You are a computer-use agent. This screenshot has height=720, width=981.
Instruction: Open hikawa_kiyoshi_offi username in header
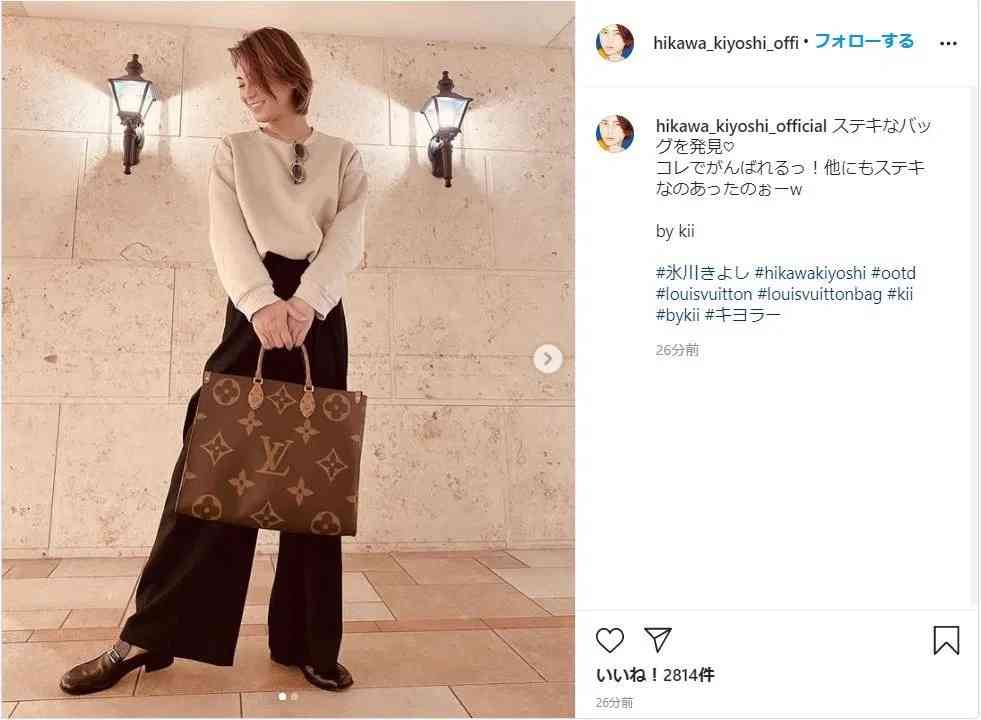tap(726, 43)
